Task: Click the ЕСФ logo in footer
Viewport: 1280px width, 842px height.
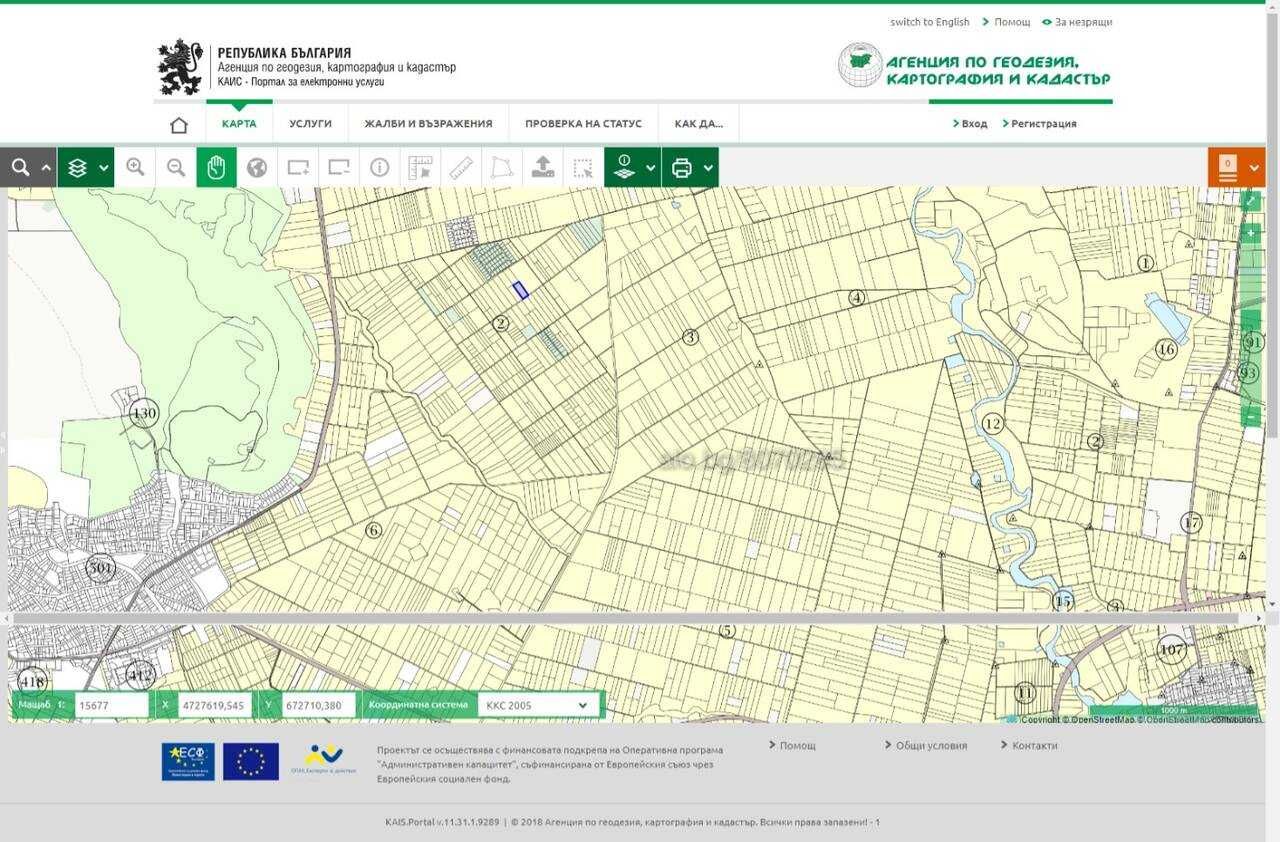Action: [x=188, y=762]
